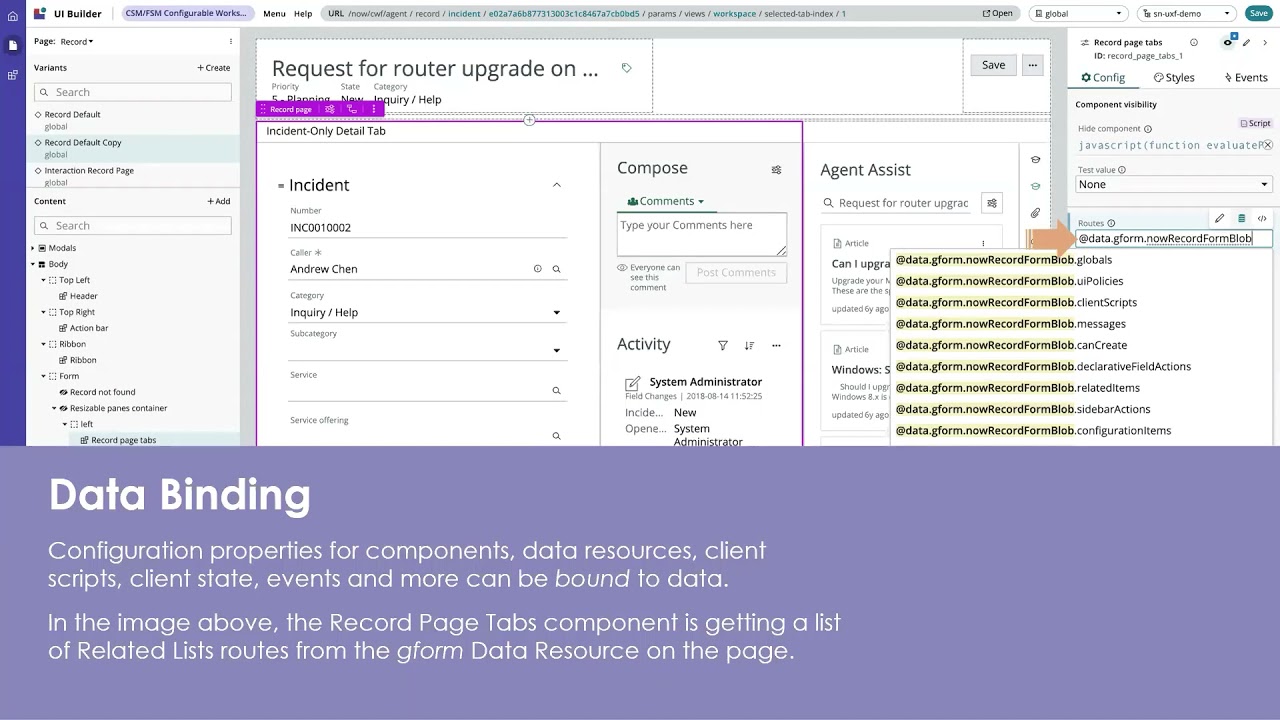Expand the component panel right chevron

[1265, 43]
